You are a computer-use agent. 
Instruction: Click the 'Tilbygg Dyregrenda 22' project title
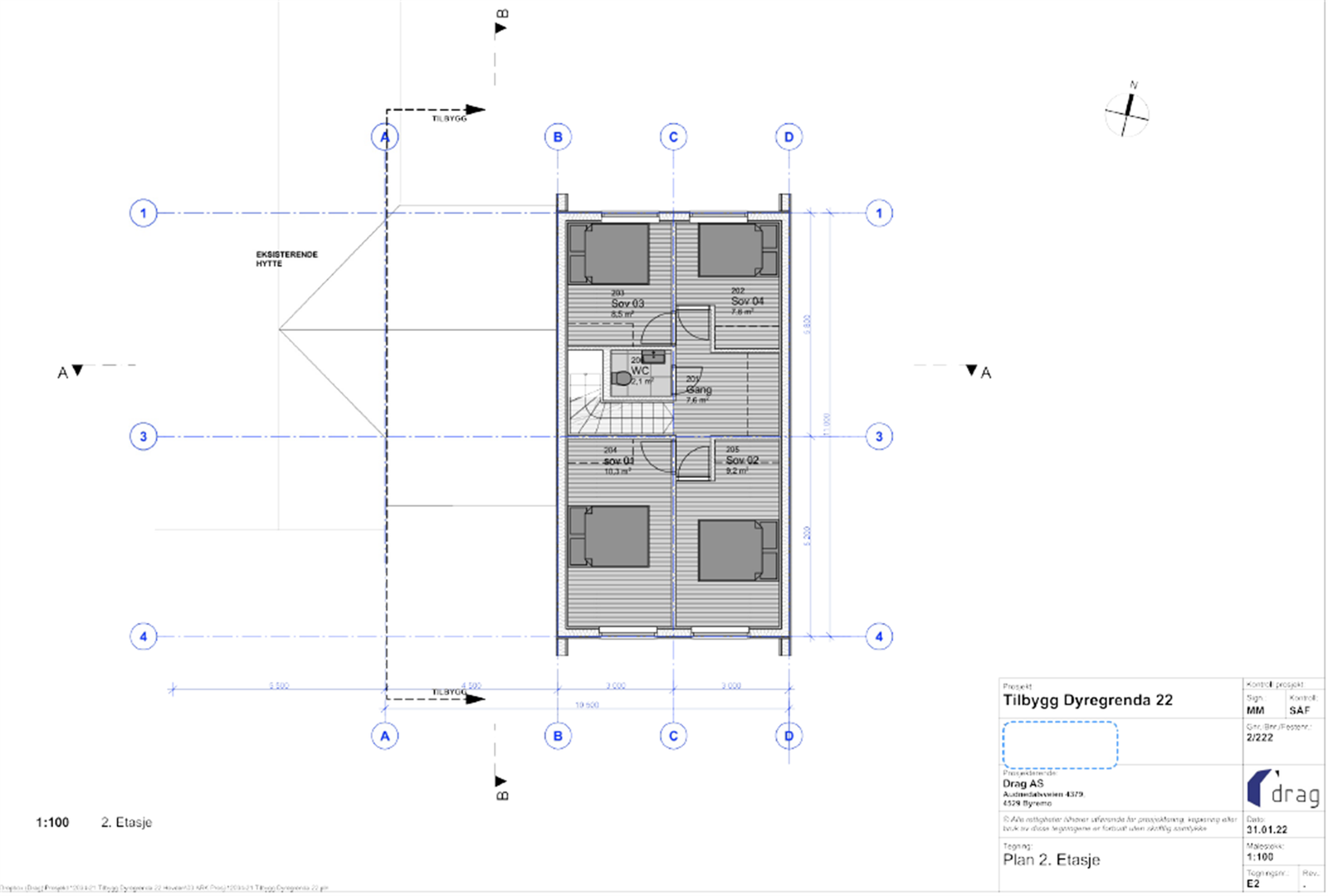click(1088, 700)
